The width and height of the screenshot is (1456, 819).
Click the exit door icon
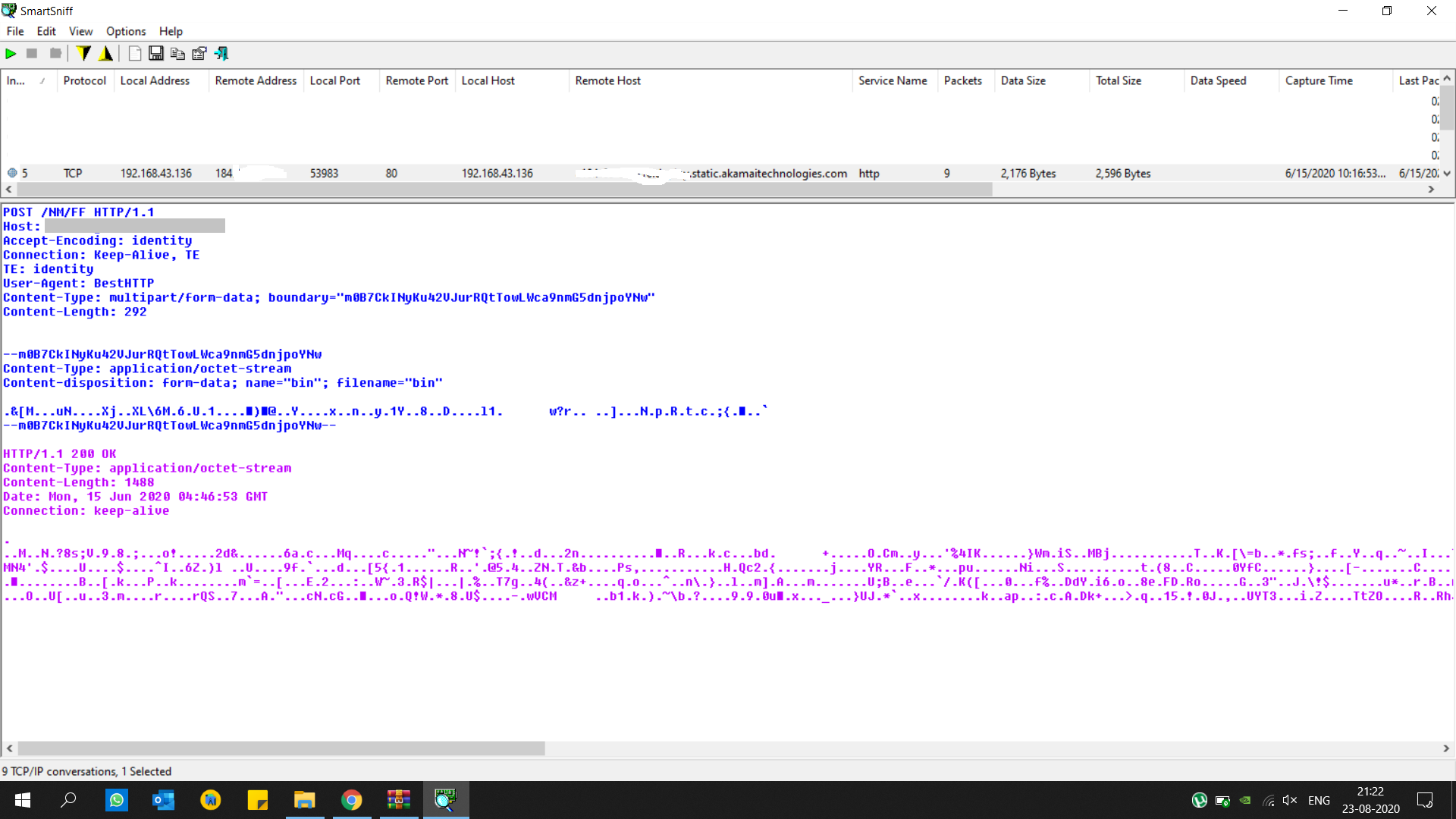pos(221,54)
